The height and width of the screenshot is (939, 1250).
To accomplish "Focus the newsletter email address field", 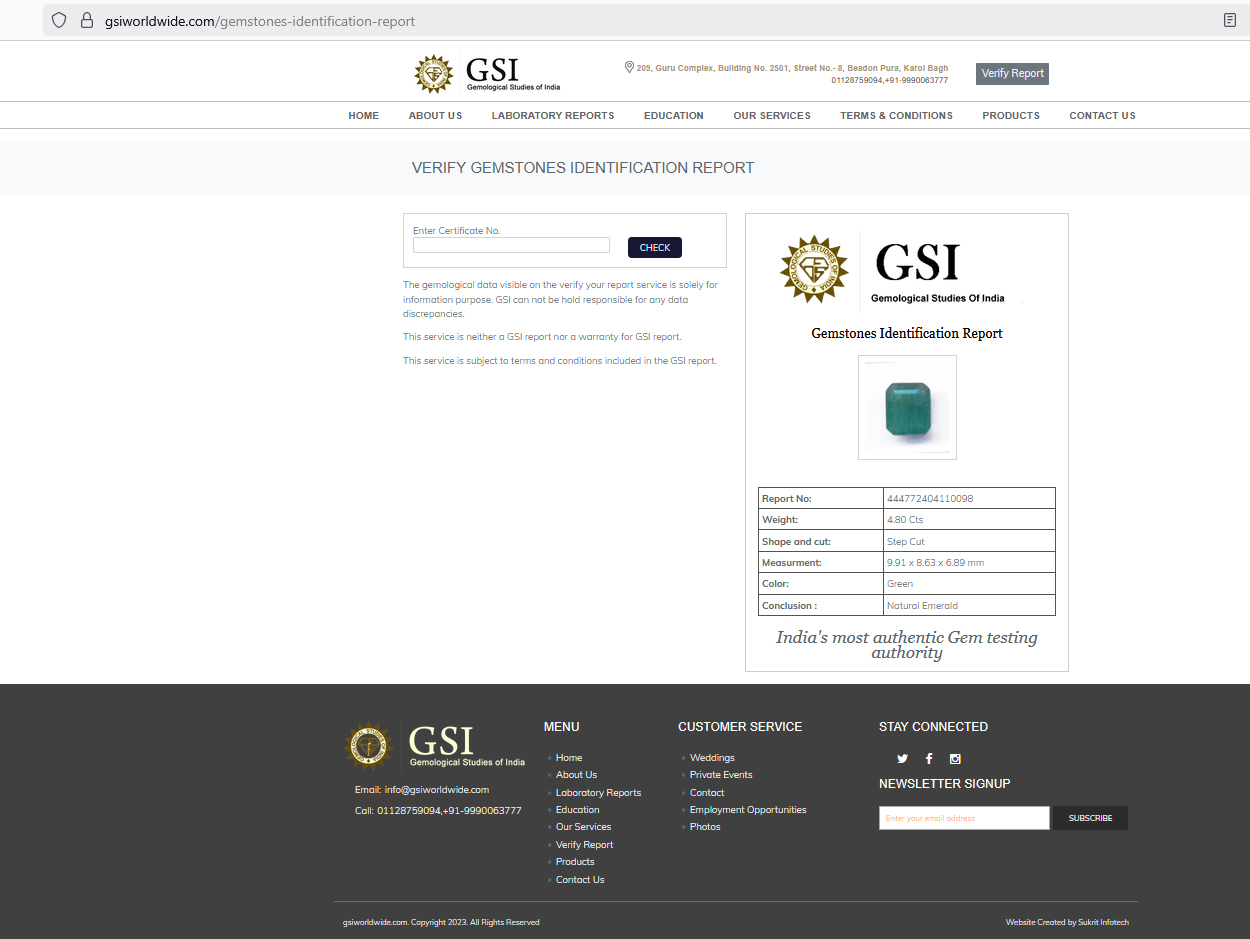I will (x=964, y=818).
